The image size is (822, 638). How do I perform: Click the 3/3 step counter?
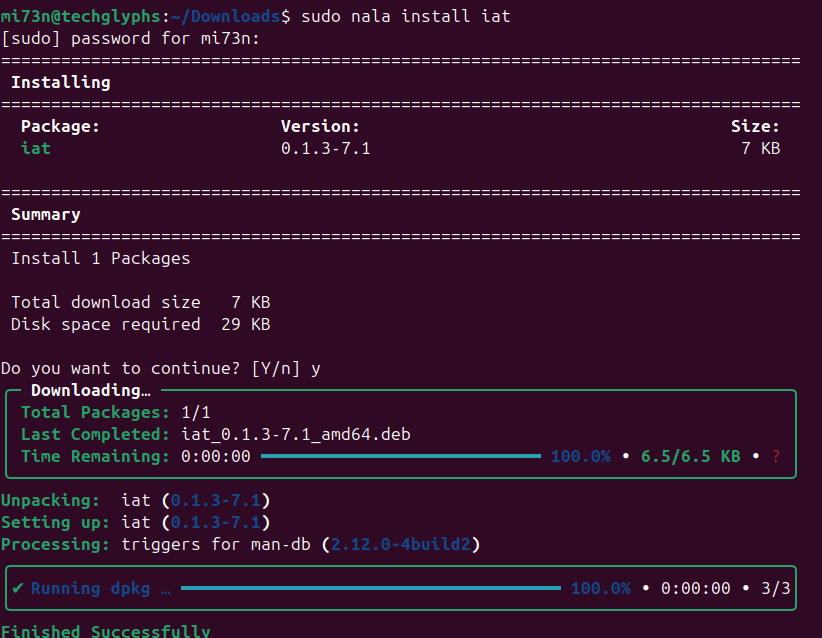[x=775, y=588]
